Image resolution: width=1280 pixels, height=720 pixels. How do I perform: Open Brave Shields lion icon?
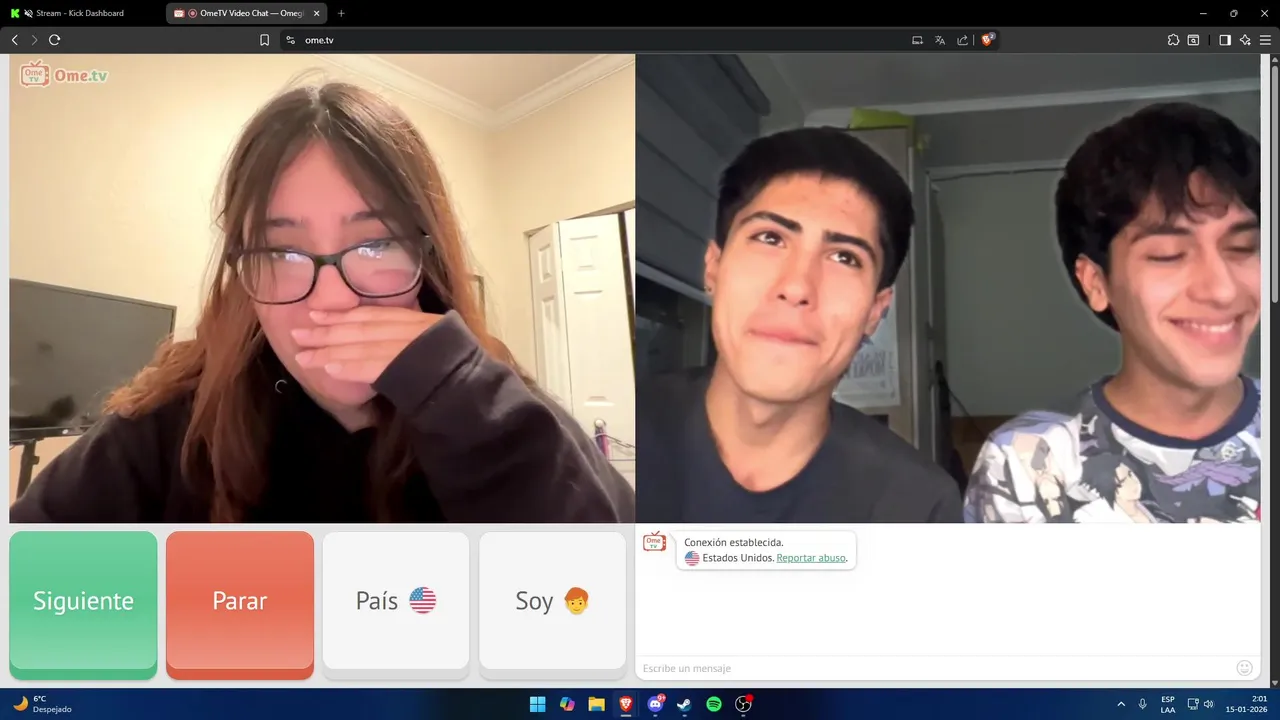[987, 40]
